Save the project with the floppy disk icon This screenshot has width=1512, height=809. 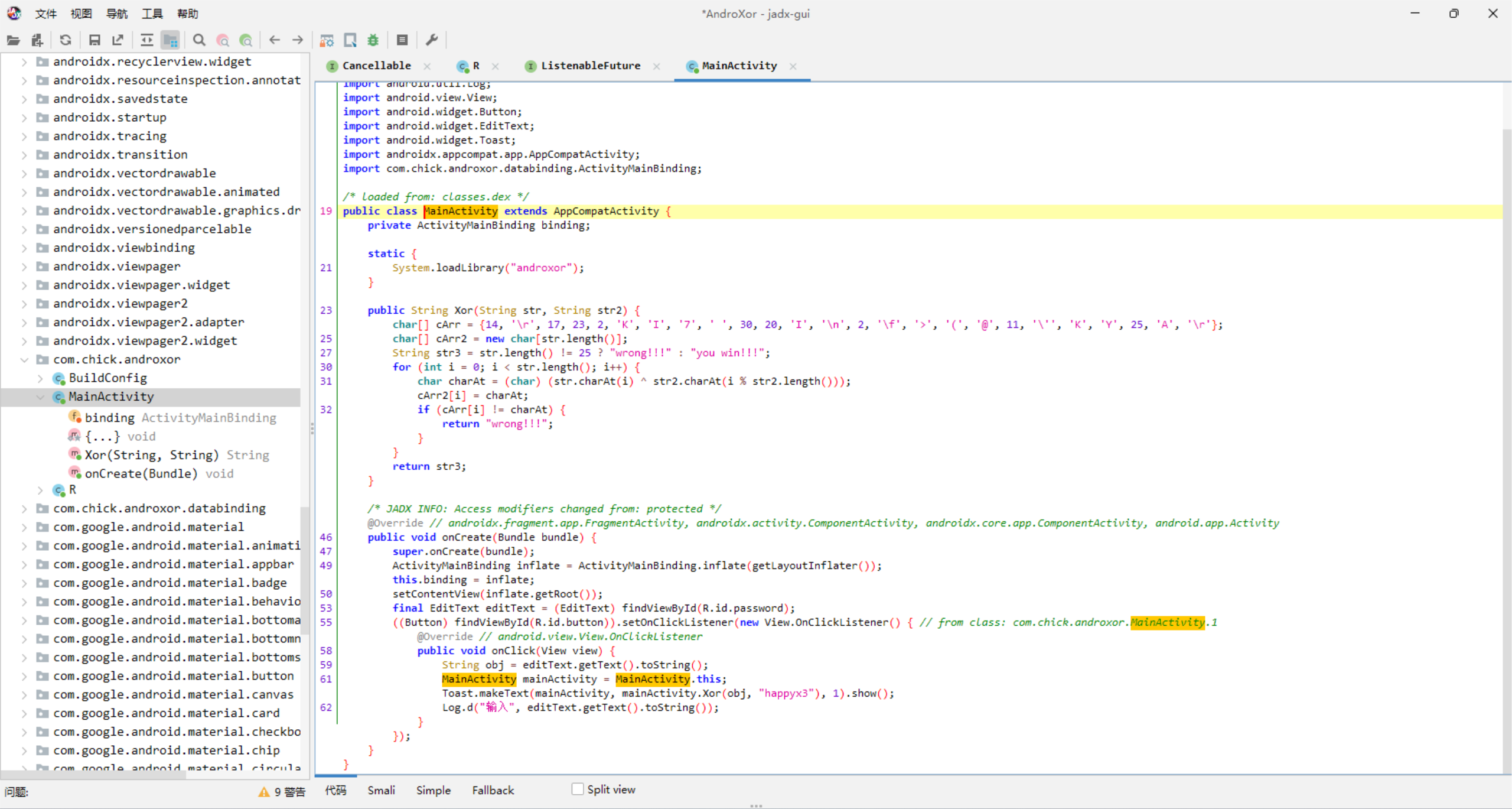click(x=94, y=40)
